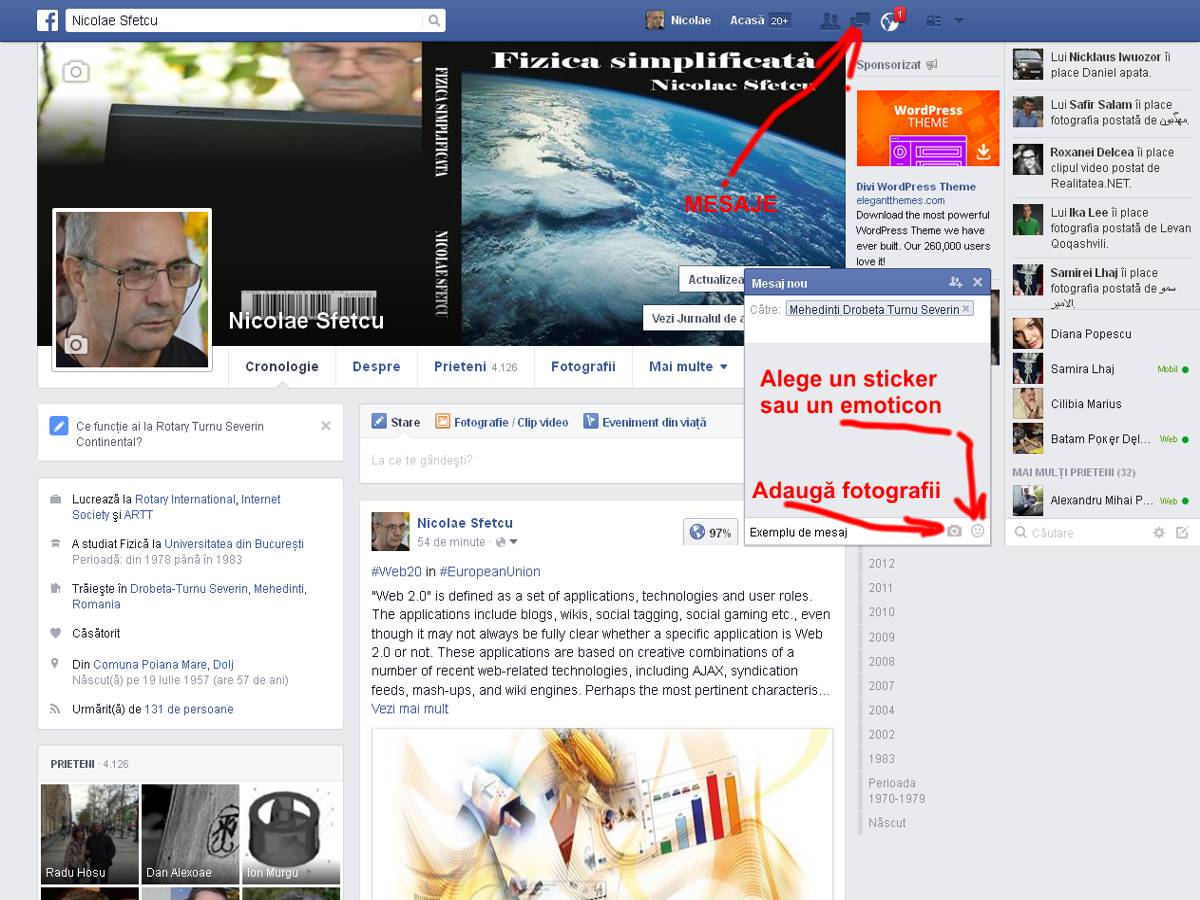Click the Divi WordPress Theme ad title
Image resolution: width=1200 pixels, height=900 pixels.
pyautogui.click(x=916, y=186)
